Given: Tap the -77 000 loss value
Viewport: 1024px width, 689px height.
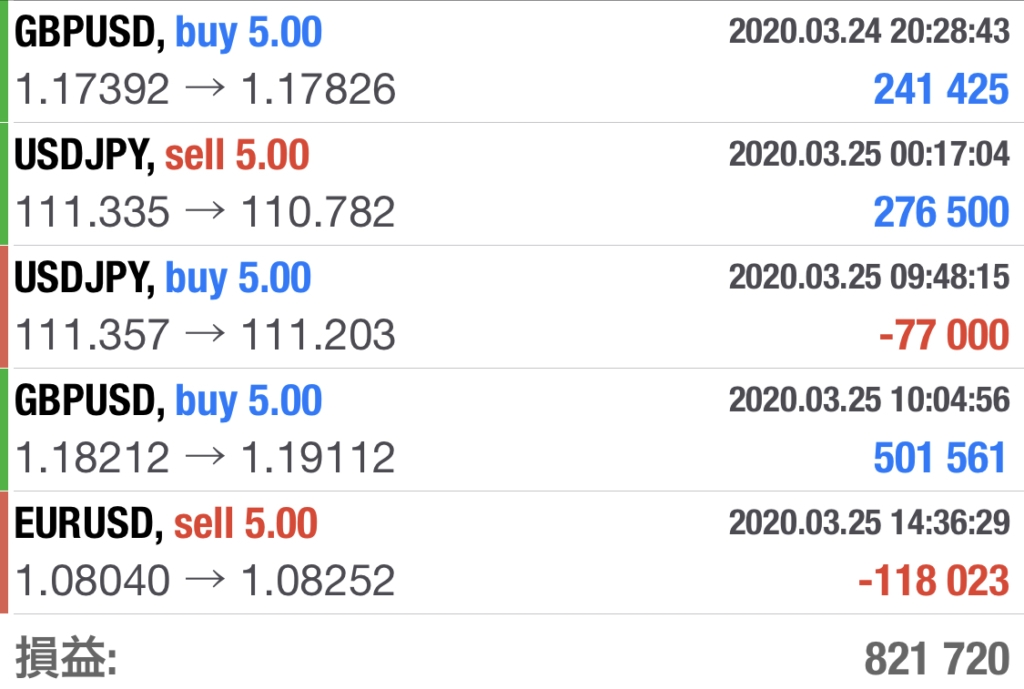Looking at the screenshot, I should pos(944,335).
